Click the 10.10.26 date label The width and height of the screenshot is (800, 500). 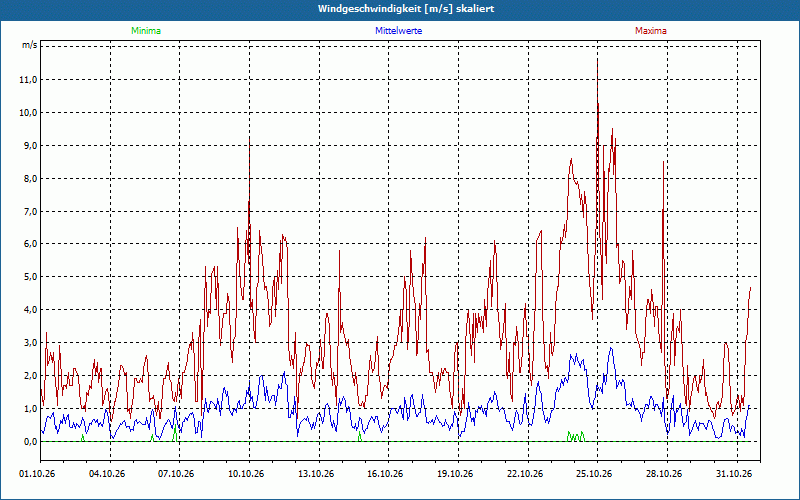246,474
